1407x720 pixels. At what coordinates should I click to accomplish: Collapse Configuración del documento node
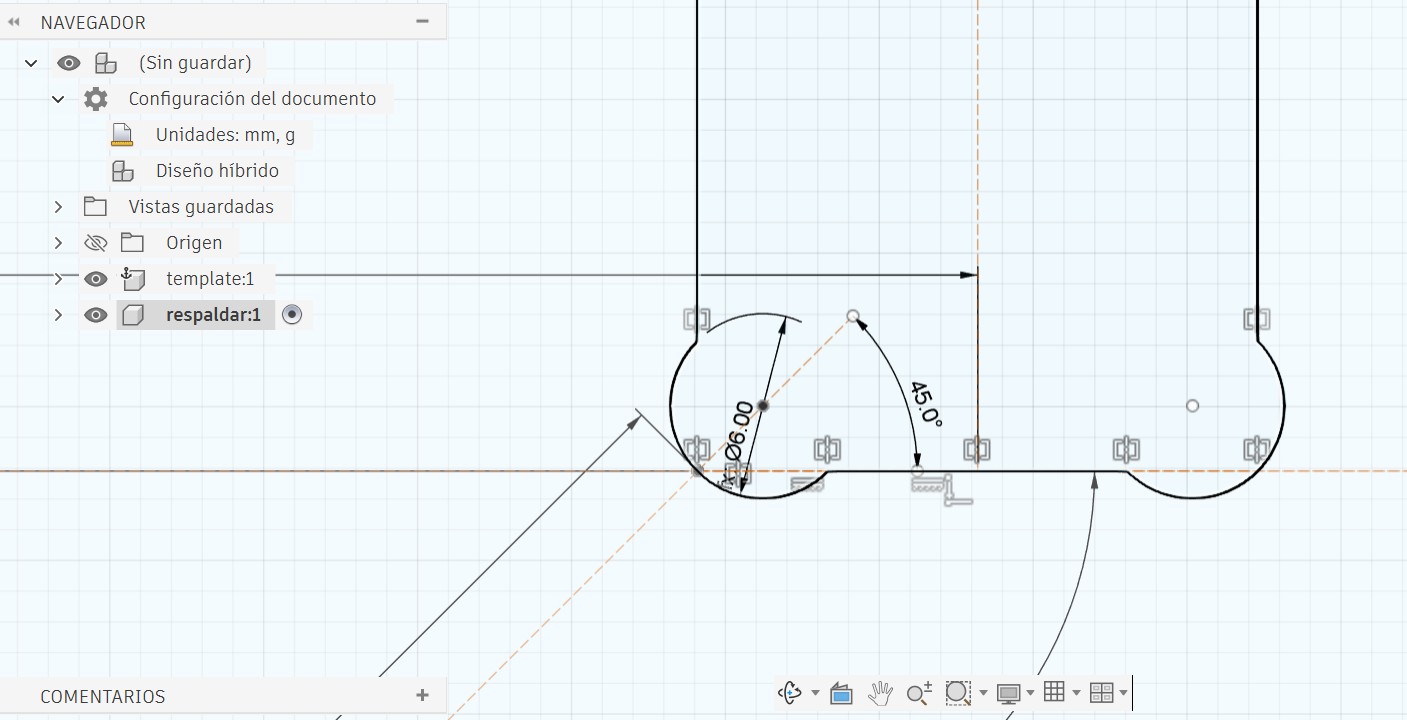point(58,99)
